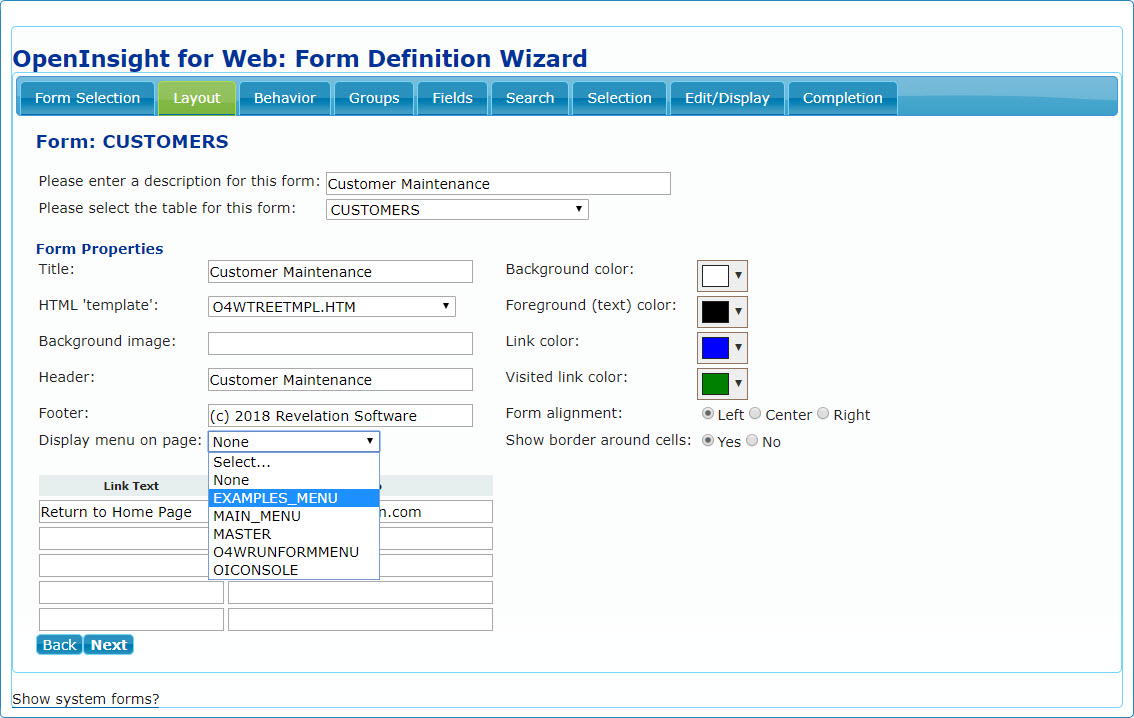The width and height of the screenshot is (1134, 718).
Task: Click the Foreground black color swatch
Action: pyautogui.click(x=715, y=312)
